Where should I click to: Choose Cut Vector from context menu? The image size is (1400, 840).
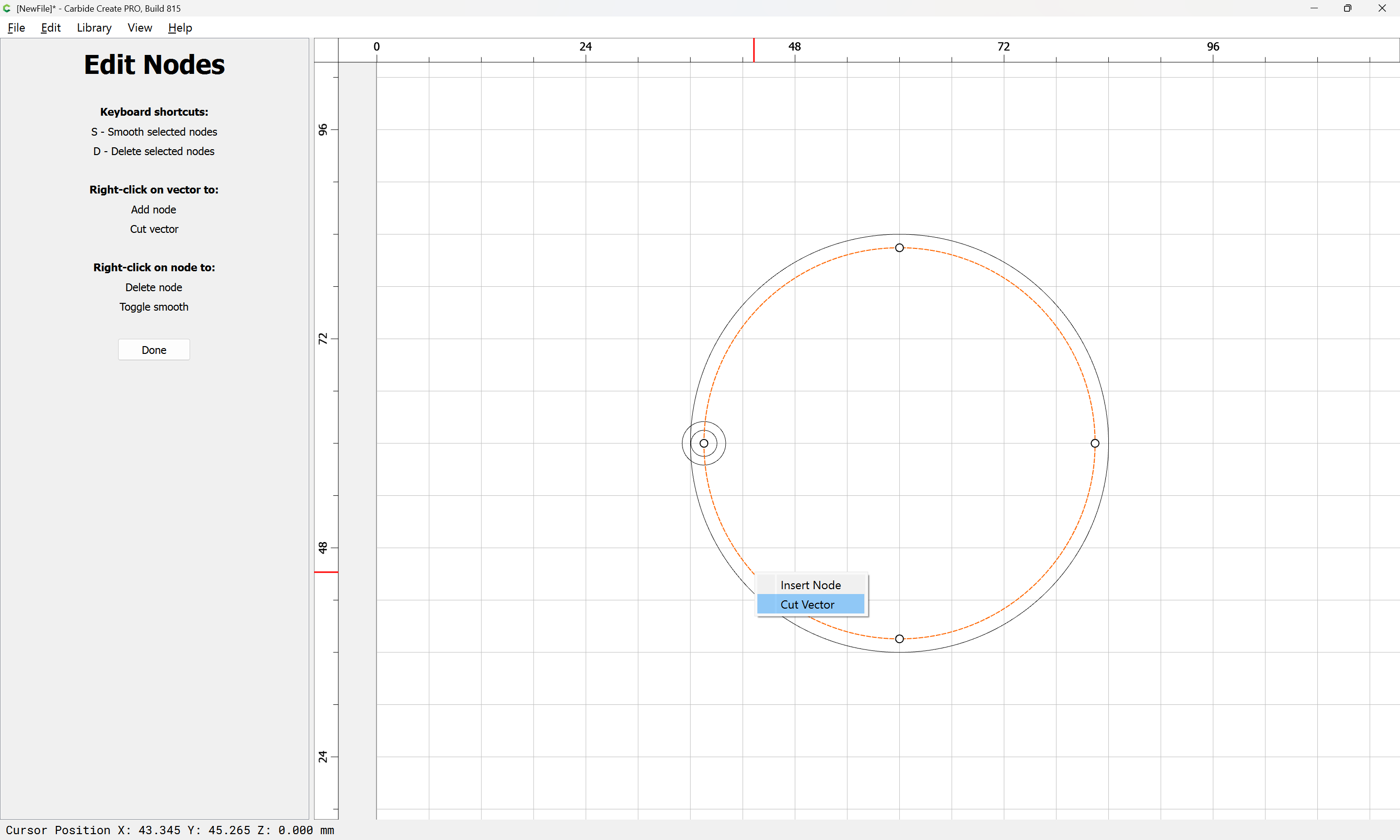click(x=810, y=604)
